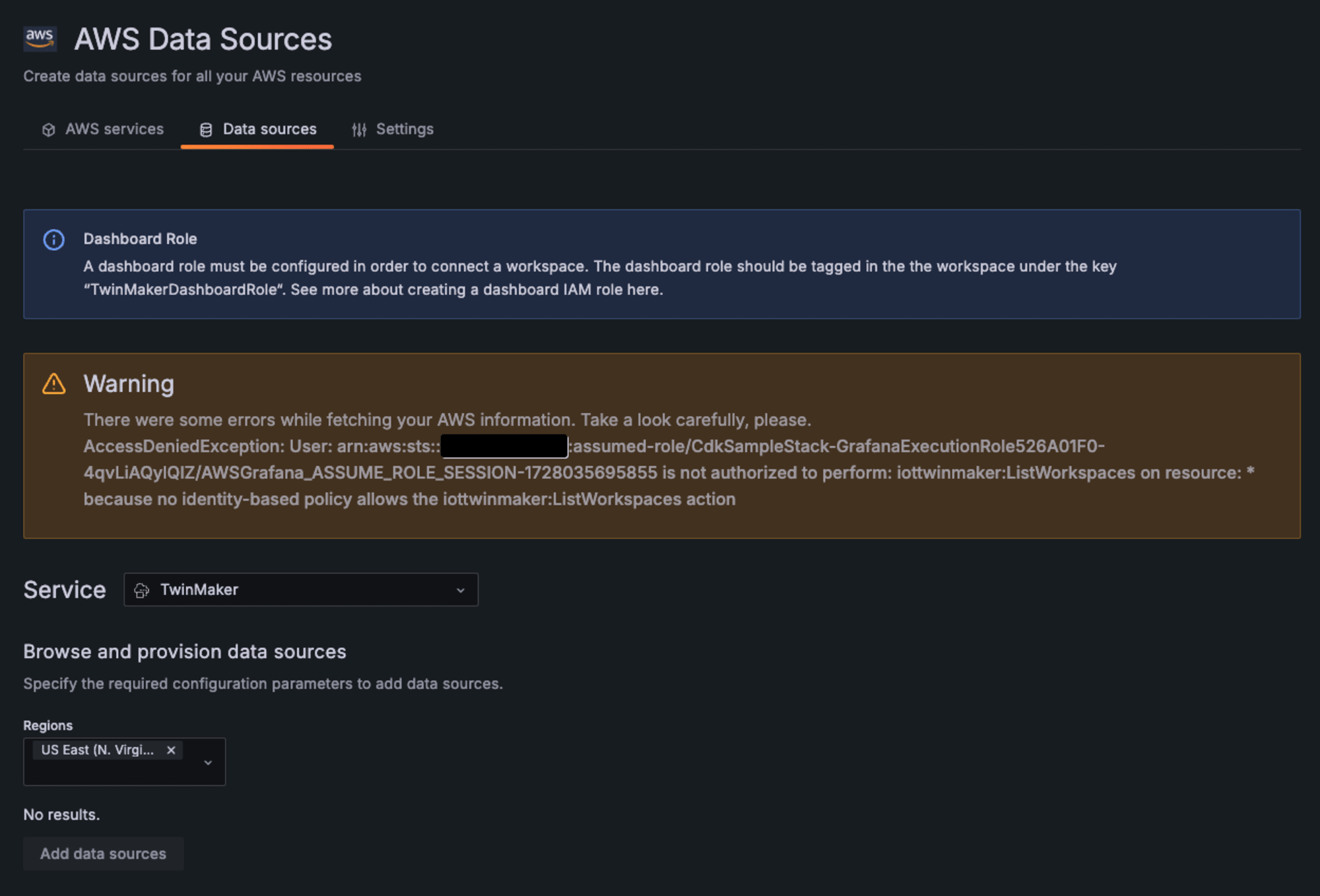This screenshot has width=1320, height=896.
Task: Click the Warning heading text
Action: coord(129,384)
